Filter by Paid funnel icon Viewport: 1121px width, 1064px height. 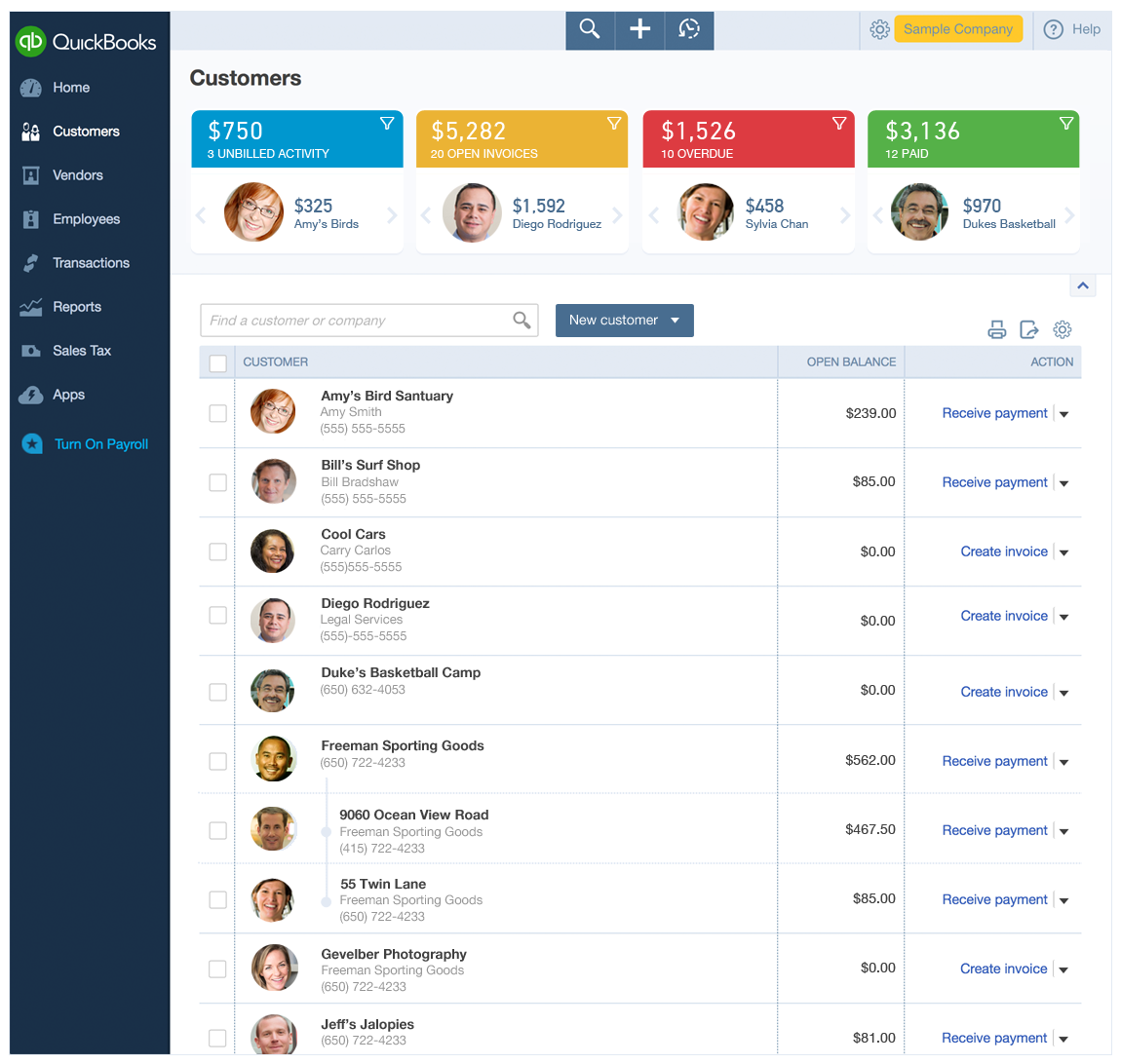click(x=1066, y=123)
